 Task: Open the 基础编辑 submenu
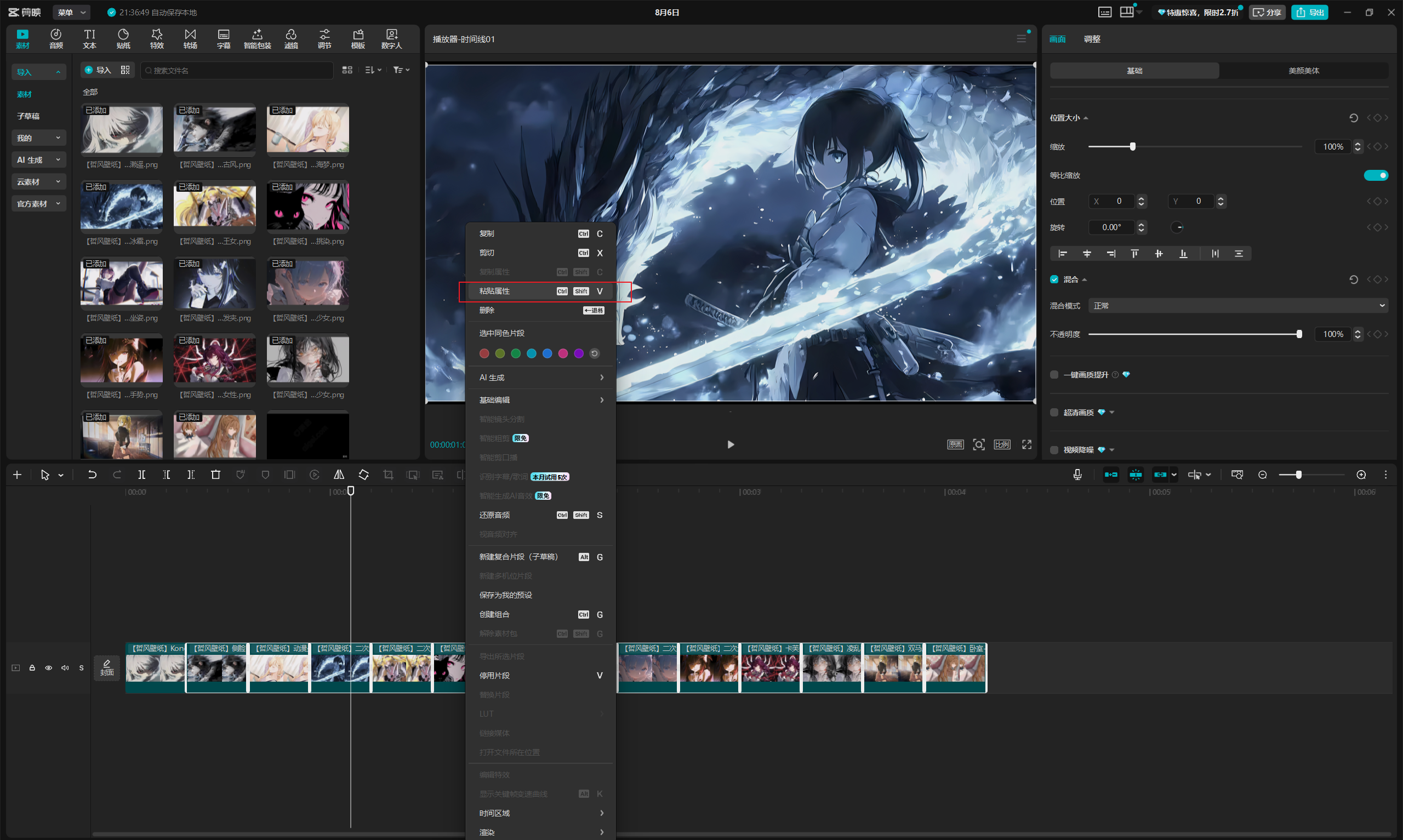coord(540,400)
